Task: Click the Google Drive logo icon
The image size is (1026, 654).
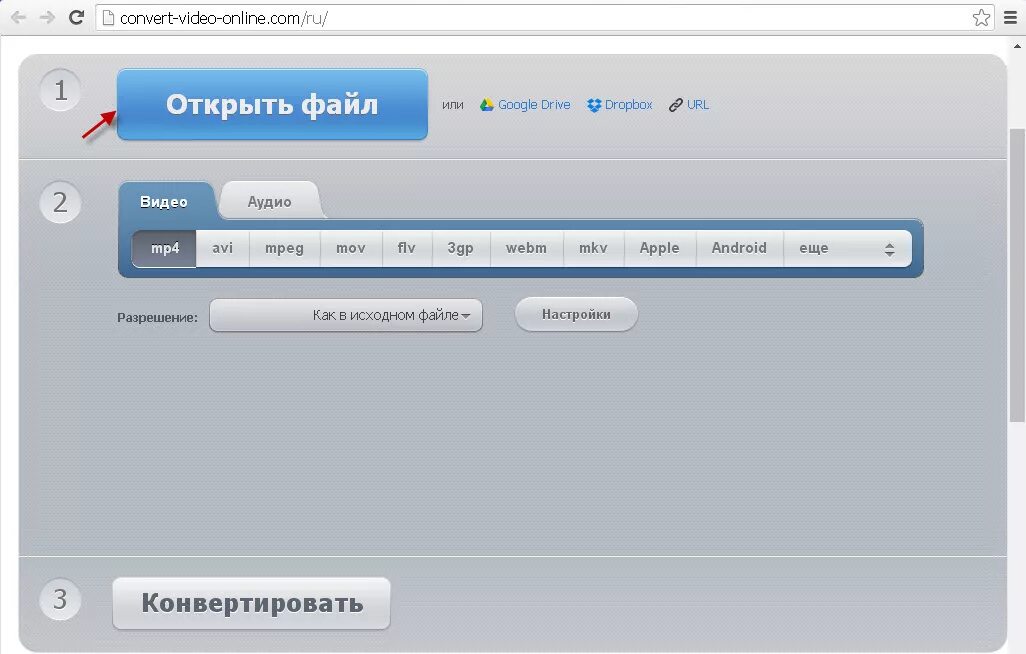Action: click(487, 105)
